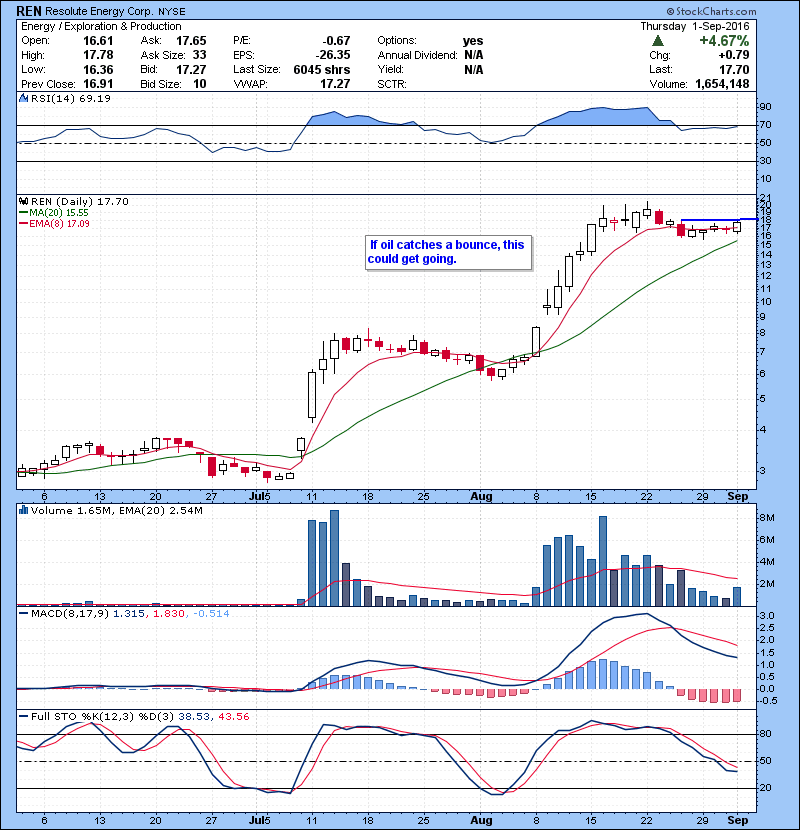
Task: Click the 8M label on the volume axis
Action: 767,518
